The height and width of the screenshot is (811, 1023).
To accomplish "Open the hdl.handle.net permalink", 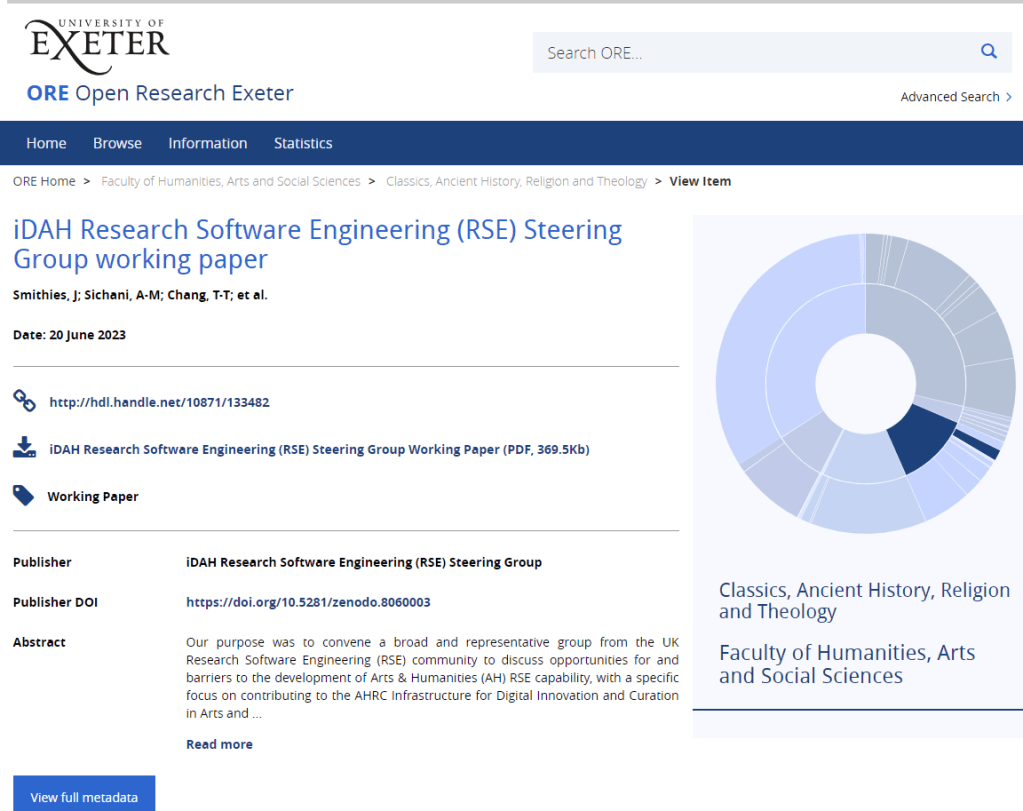I will [159, 402].
